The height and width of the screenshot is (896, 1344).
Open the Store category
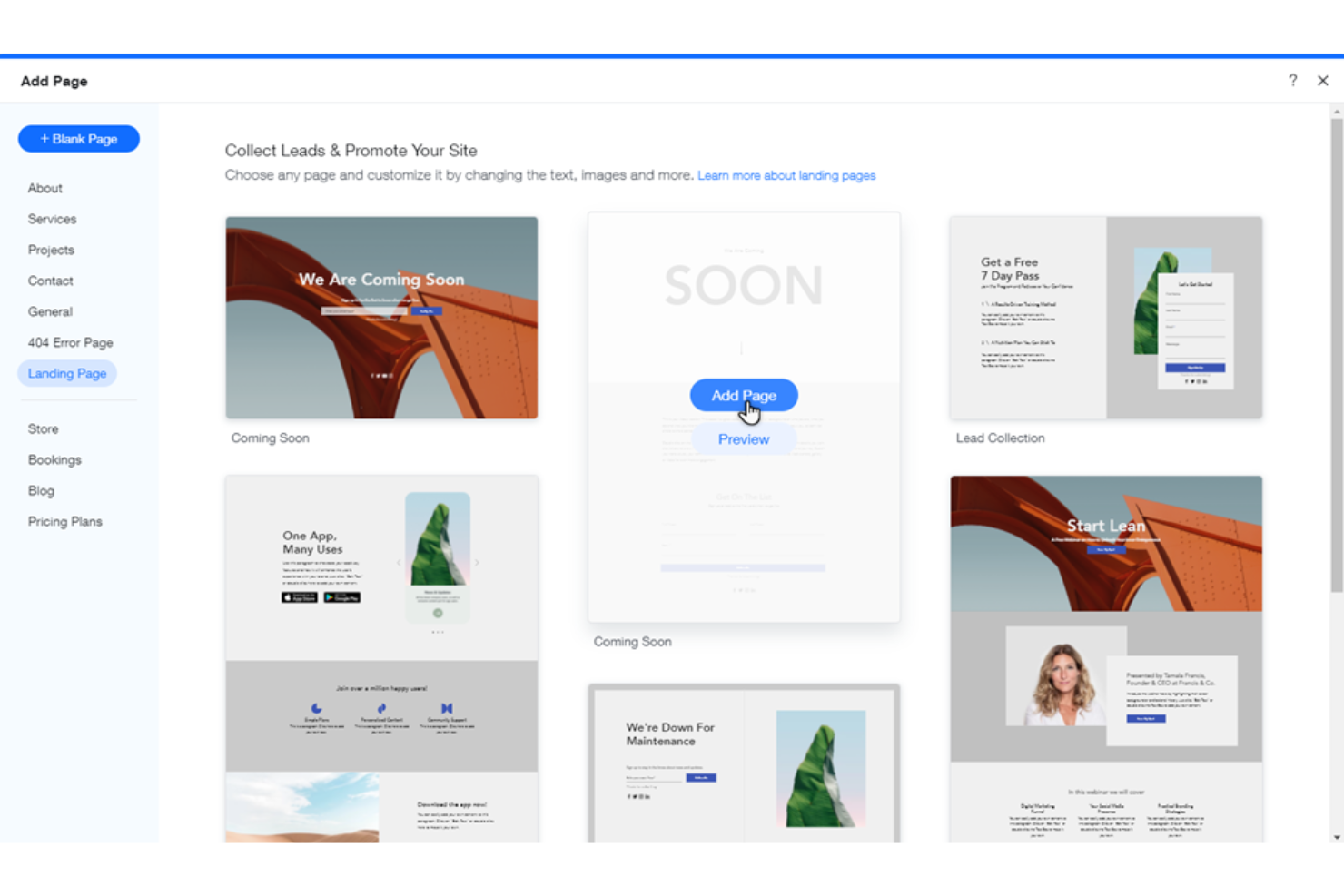pos(43,428)
